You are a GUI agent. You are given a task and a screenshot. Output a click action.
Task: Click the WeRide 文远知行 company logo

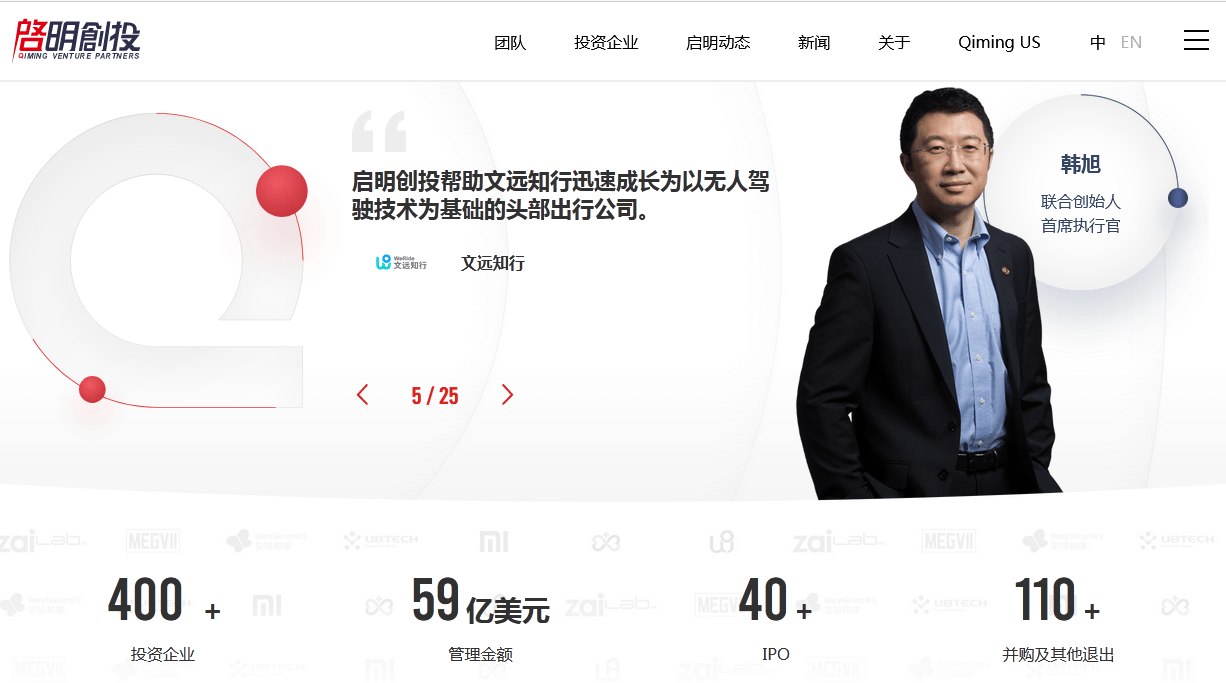(401, 263)
